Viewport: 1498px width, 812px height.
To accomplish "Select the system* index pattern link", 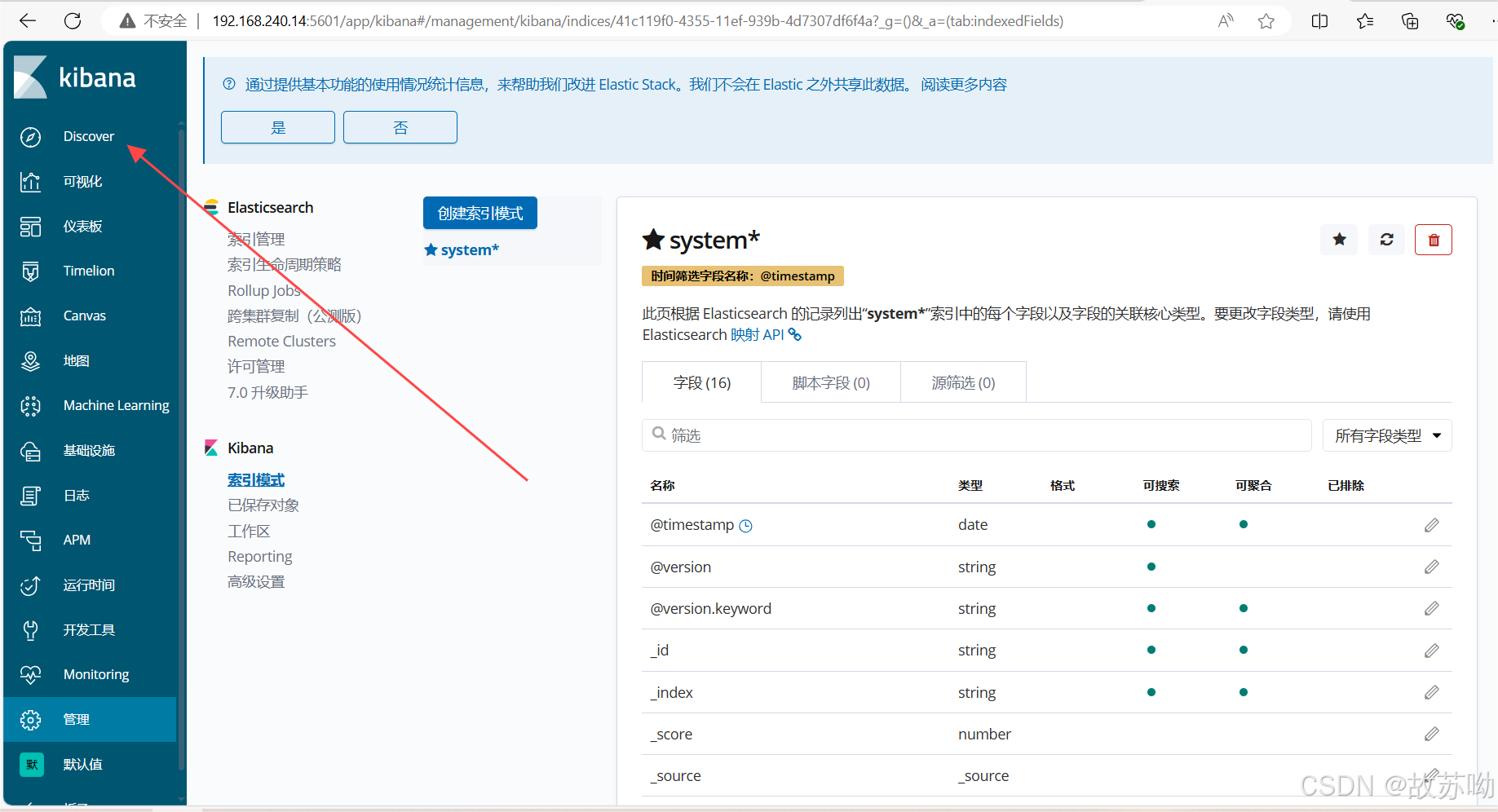I will 462,249.
